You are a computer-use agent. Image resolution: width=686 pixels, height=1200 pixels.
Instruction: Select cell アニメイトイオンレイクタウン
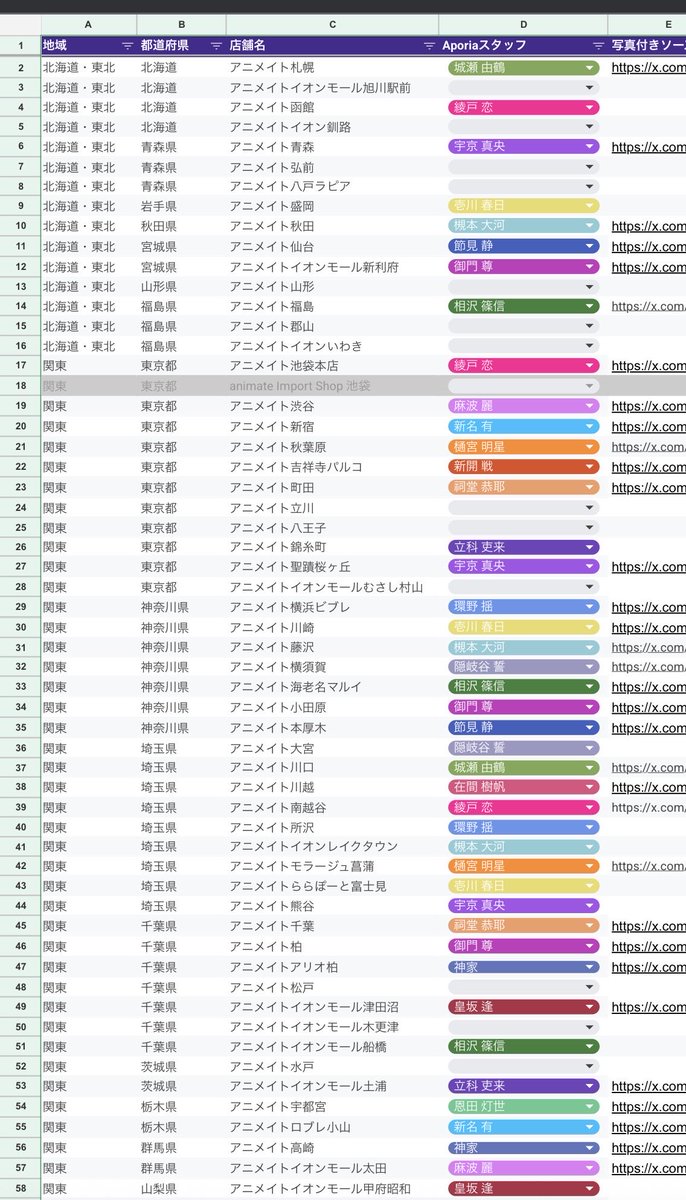[332, 847]
